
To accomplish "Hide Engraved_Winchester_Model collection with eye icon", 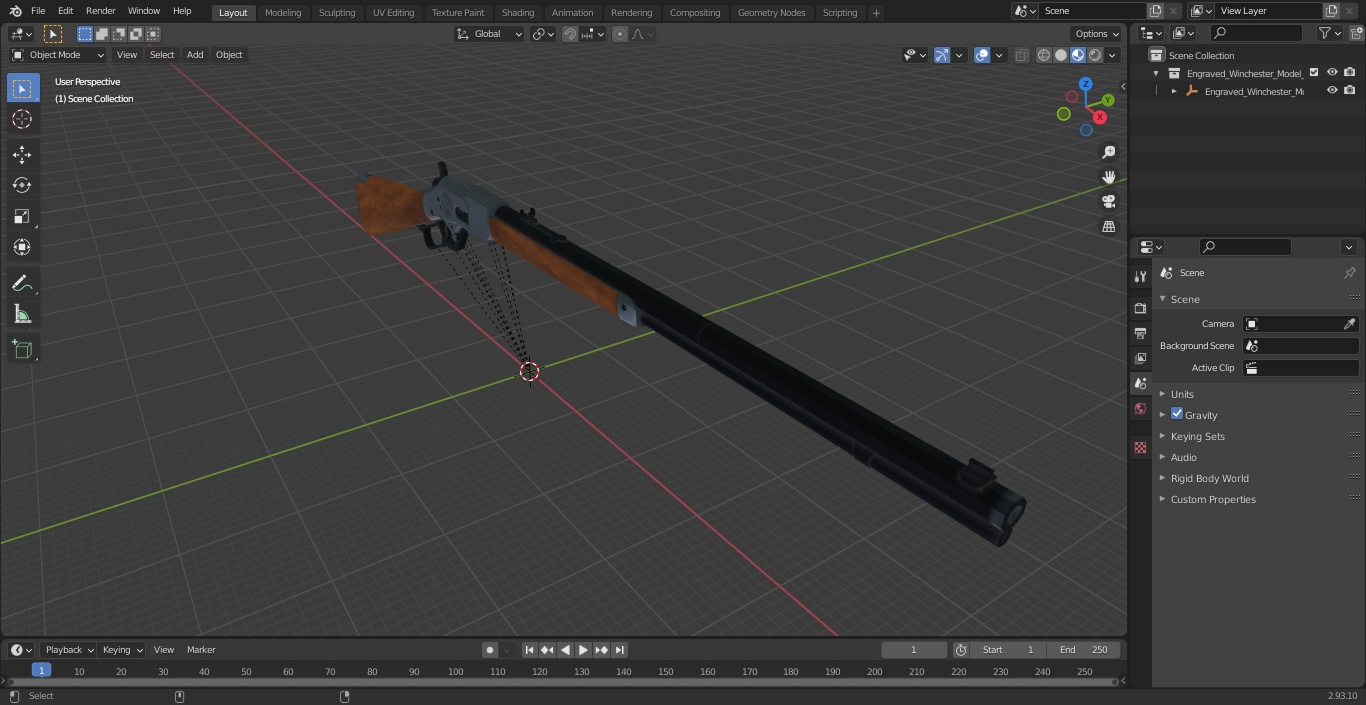I will click(x=1332, y=72).
